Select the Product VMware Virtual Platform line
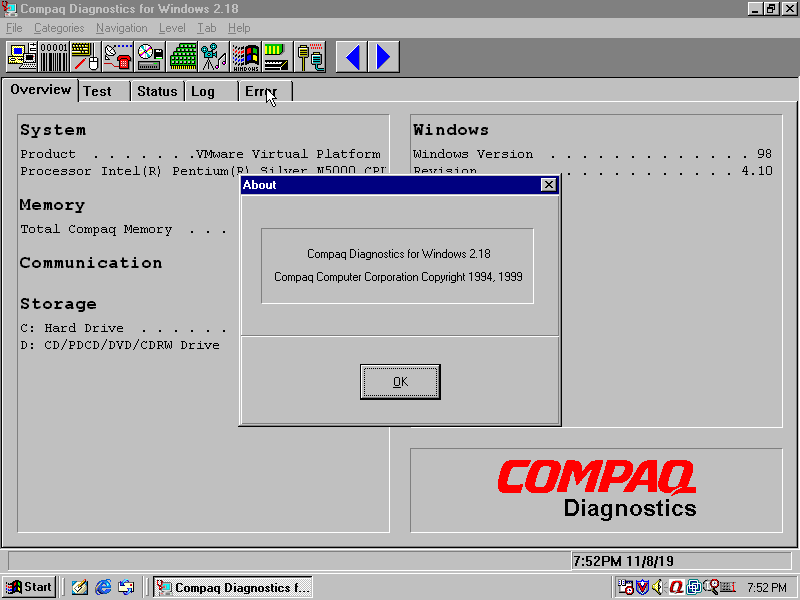800x600 pixels. click(x=201, y=154)
